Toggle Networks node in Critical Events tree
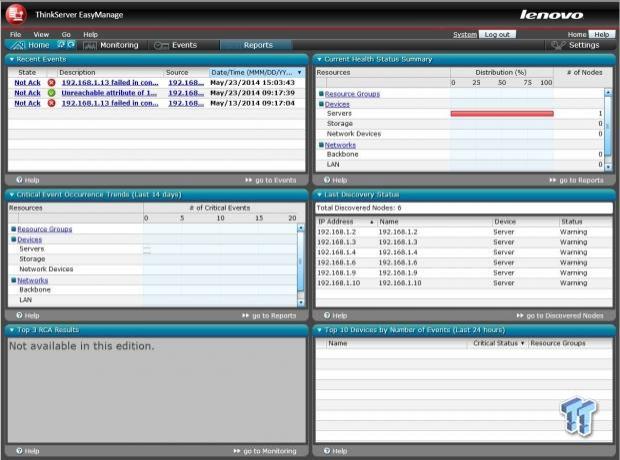620x460 pixels. pos(13,280)
